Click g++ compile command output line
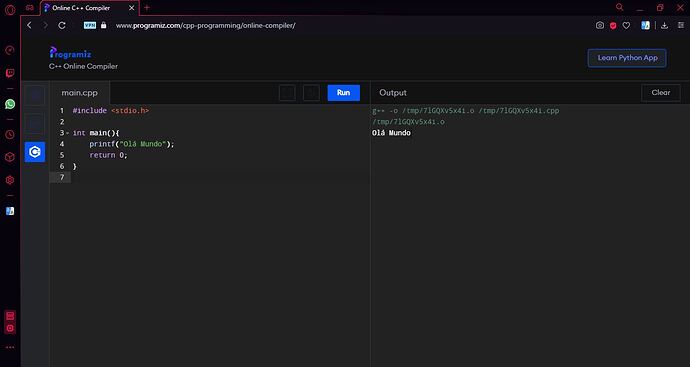 (466, 110)
